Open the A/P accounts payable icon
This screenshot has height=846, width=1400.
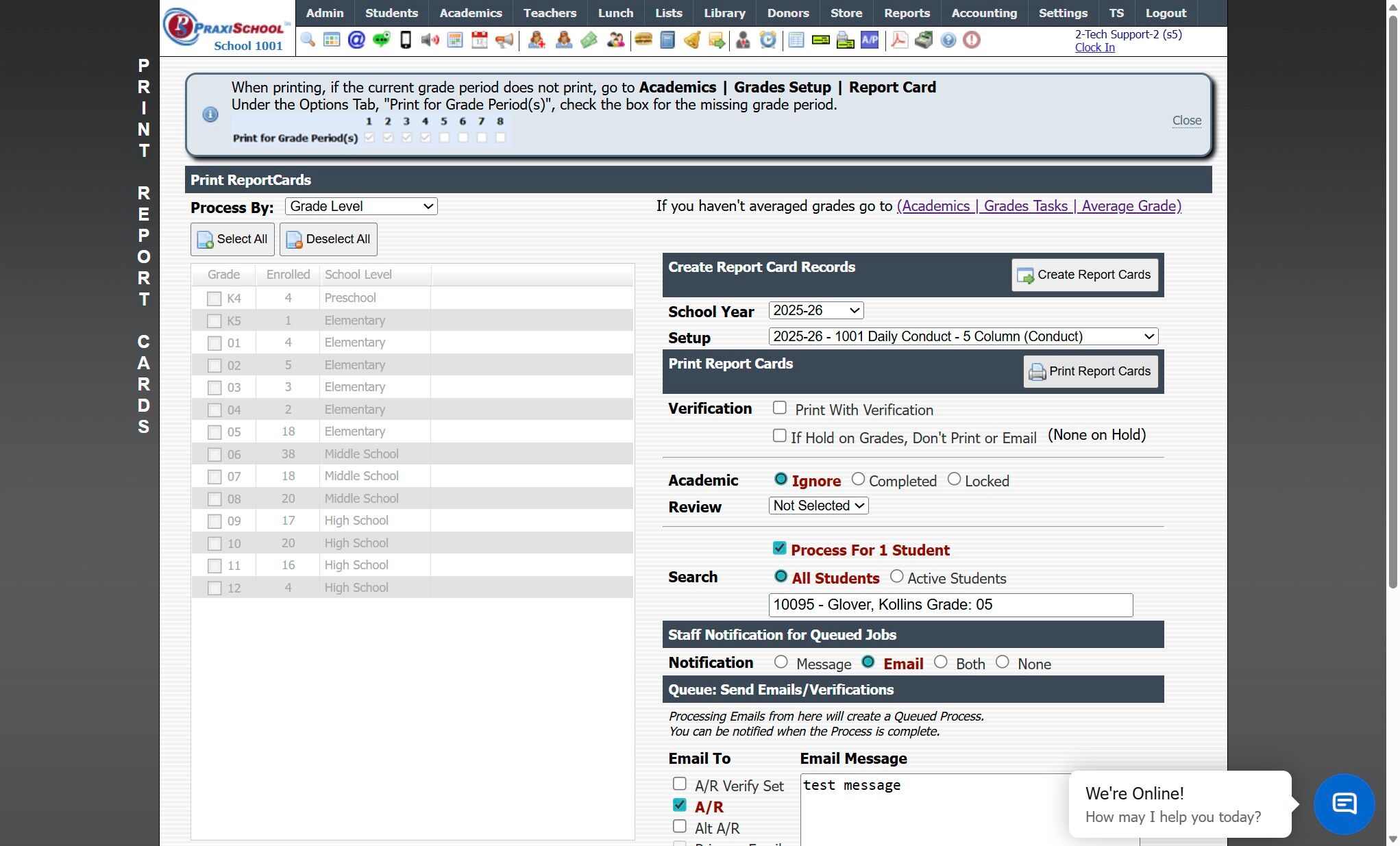870,40
